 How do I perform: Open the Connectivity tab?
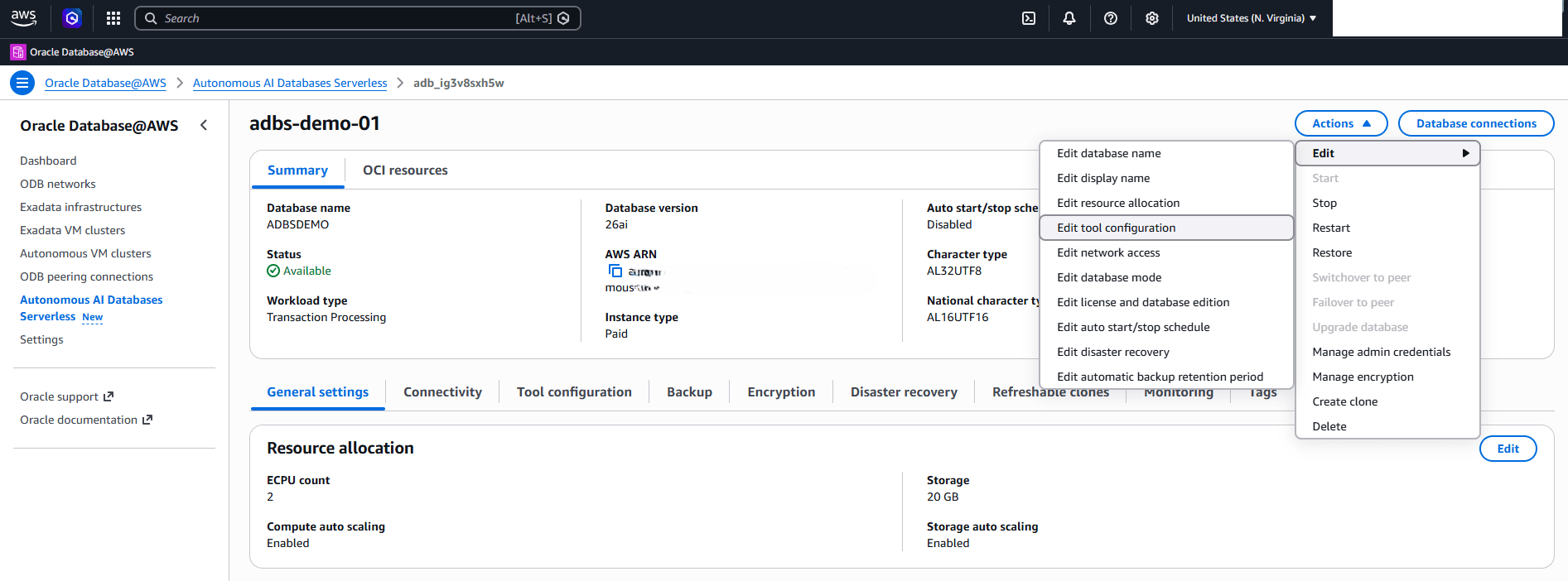click(x=442, y=392)
